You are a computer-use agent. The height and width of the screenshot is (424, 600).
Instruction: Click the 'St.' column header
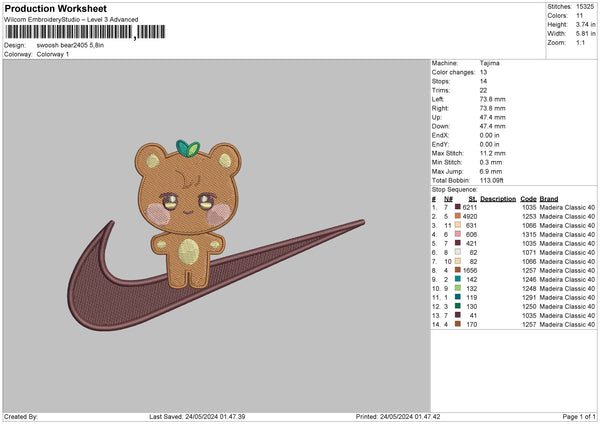point(473,199)
